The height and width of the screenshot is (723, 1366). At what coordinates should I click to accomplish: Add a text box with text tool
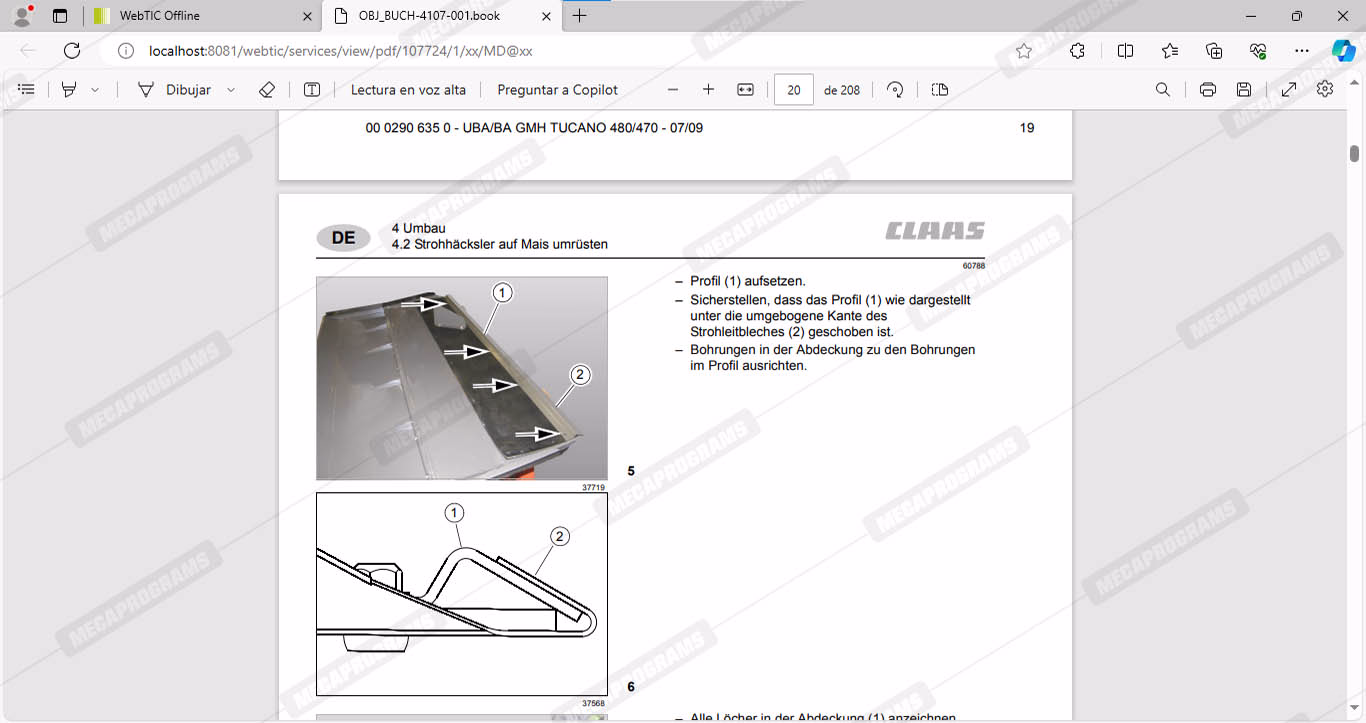tap(312, 90)
